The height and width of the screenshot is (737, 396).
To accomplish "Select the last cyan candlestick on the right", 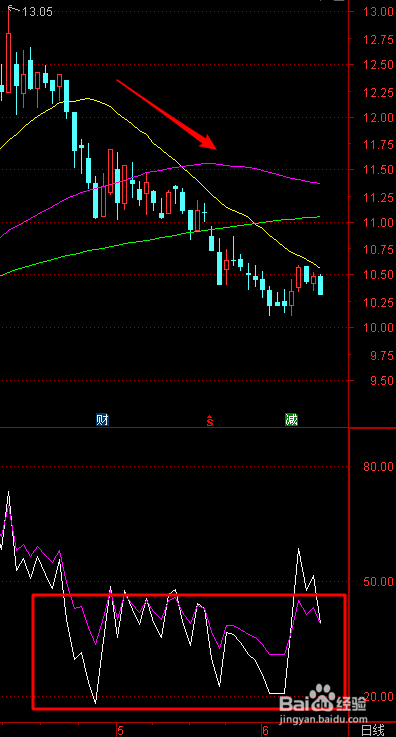I will point(320,285).
